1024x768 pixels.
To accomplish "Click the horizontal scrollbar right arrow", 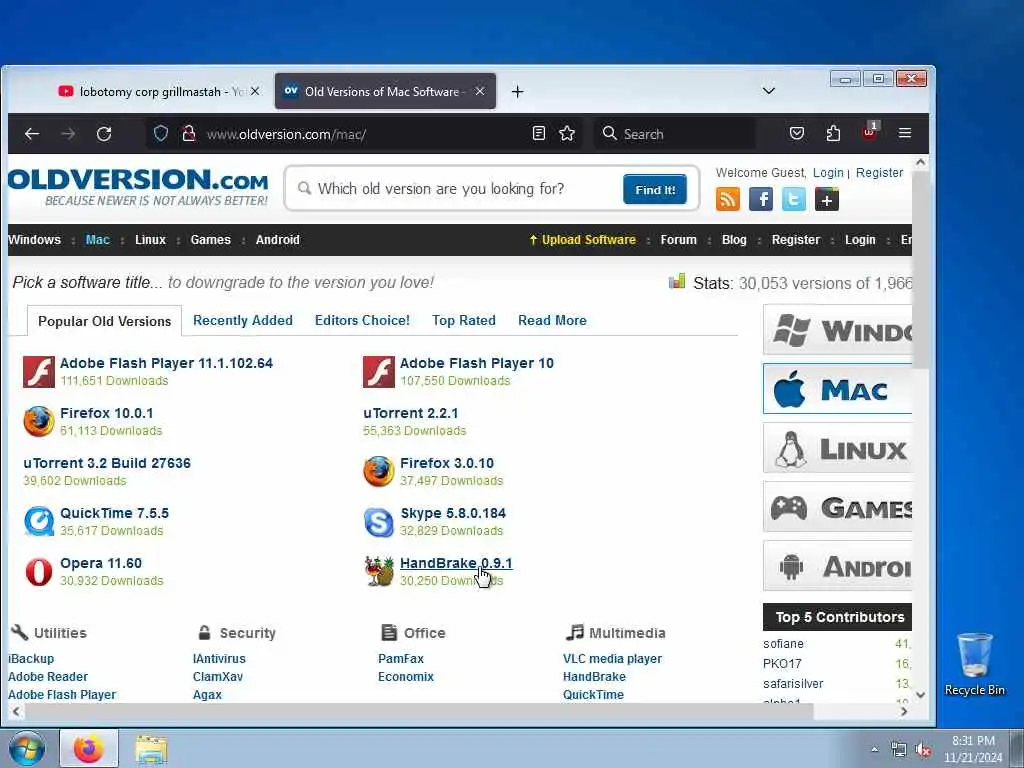I will point(904,712).
